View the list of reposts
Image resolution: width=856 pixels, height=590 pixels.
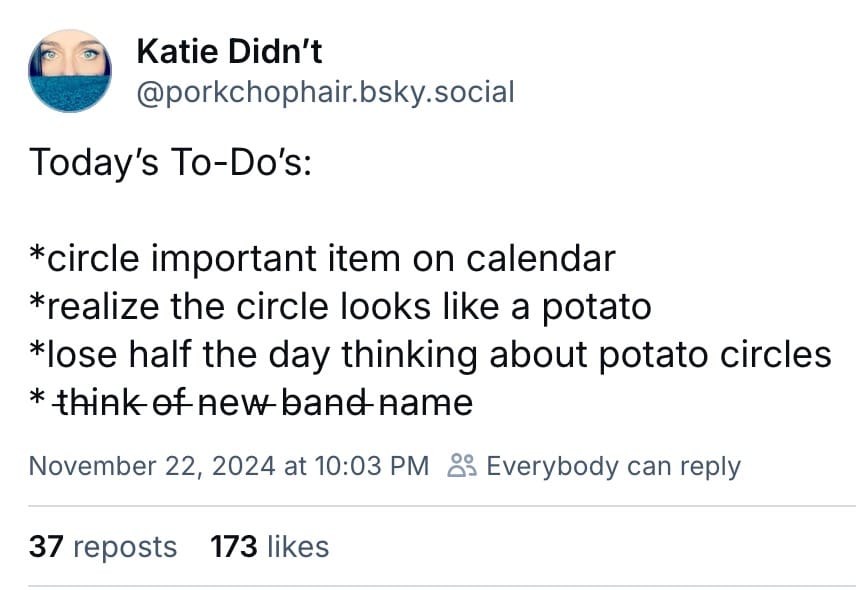[125, 546]
